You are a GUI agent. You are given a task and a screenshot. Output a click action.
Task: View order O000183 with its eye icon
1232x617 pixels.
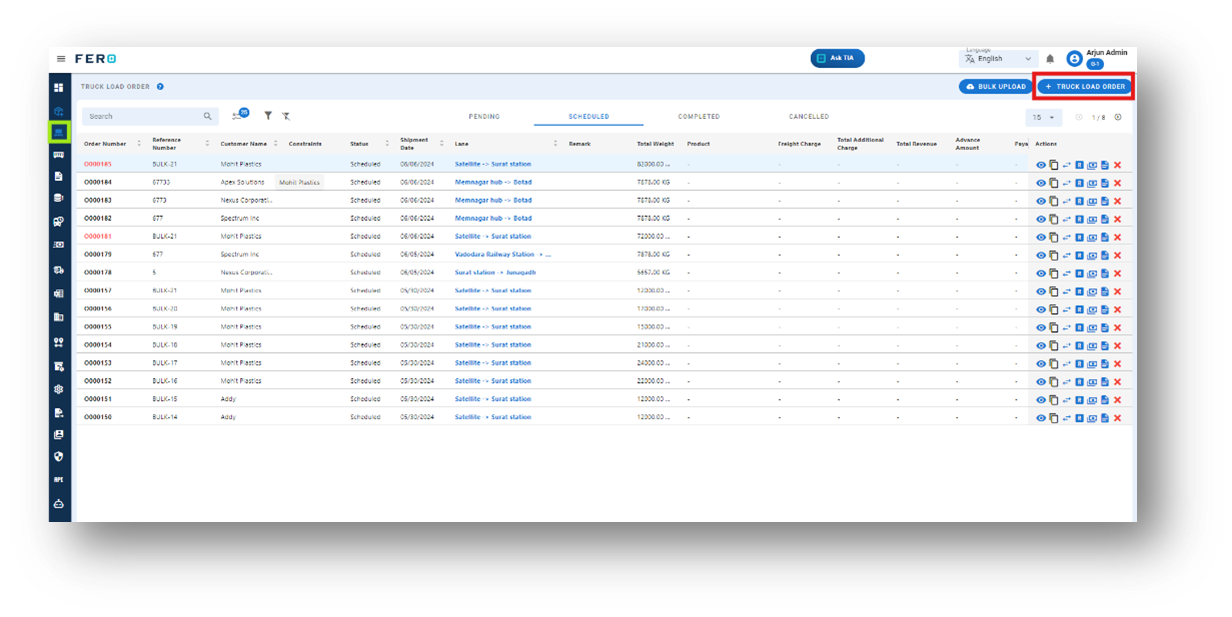pyautogui.click(x=1041, y=201)
